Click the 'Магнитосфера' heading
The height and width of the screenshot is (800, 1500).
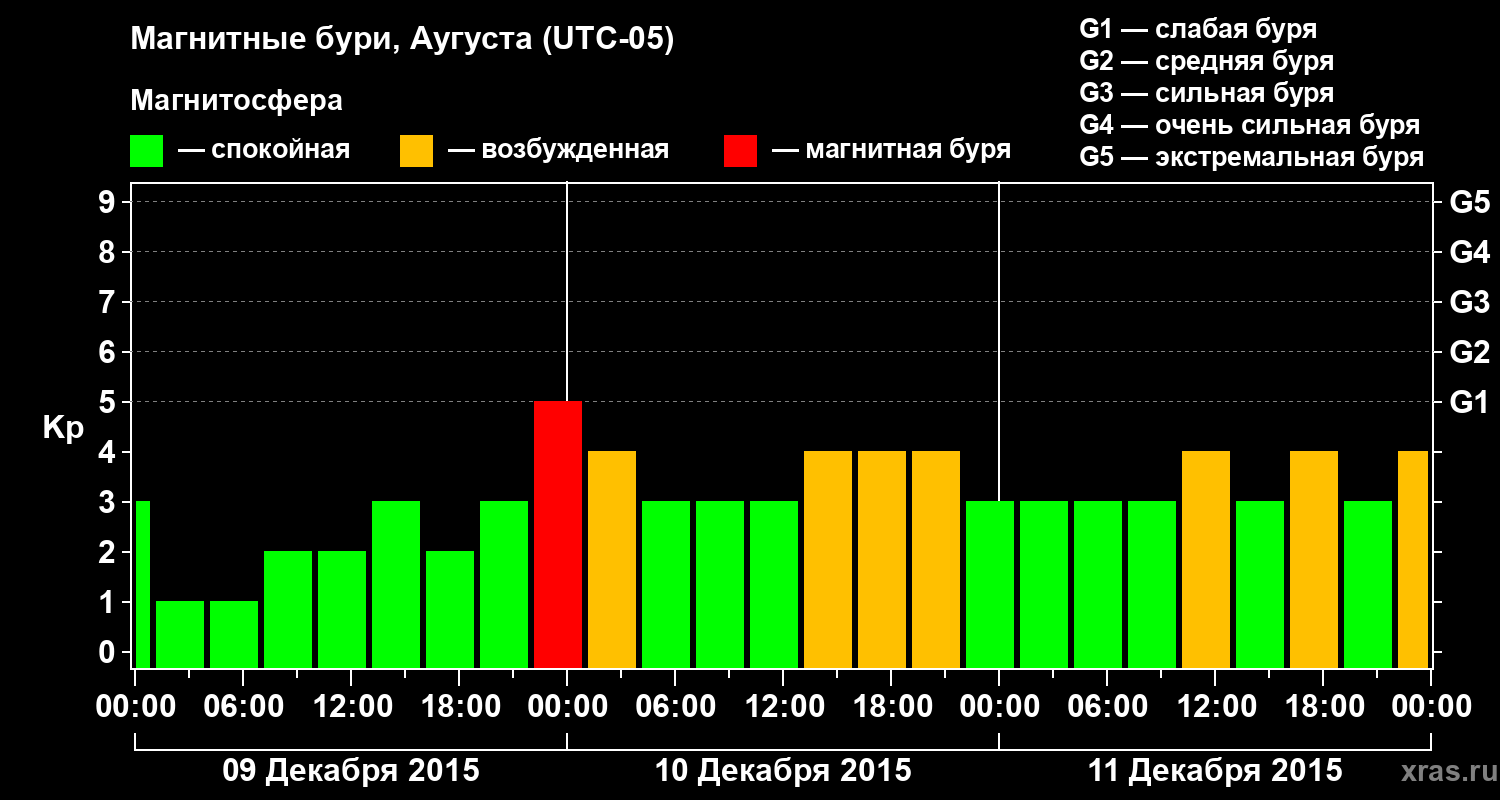[x=236, y=101]
